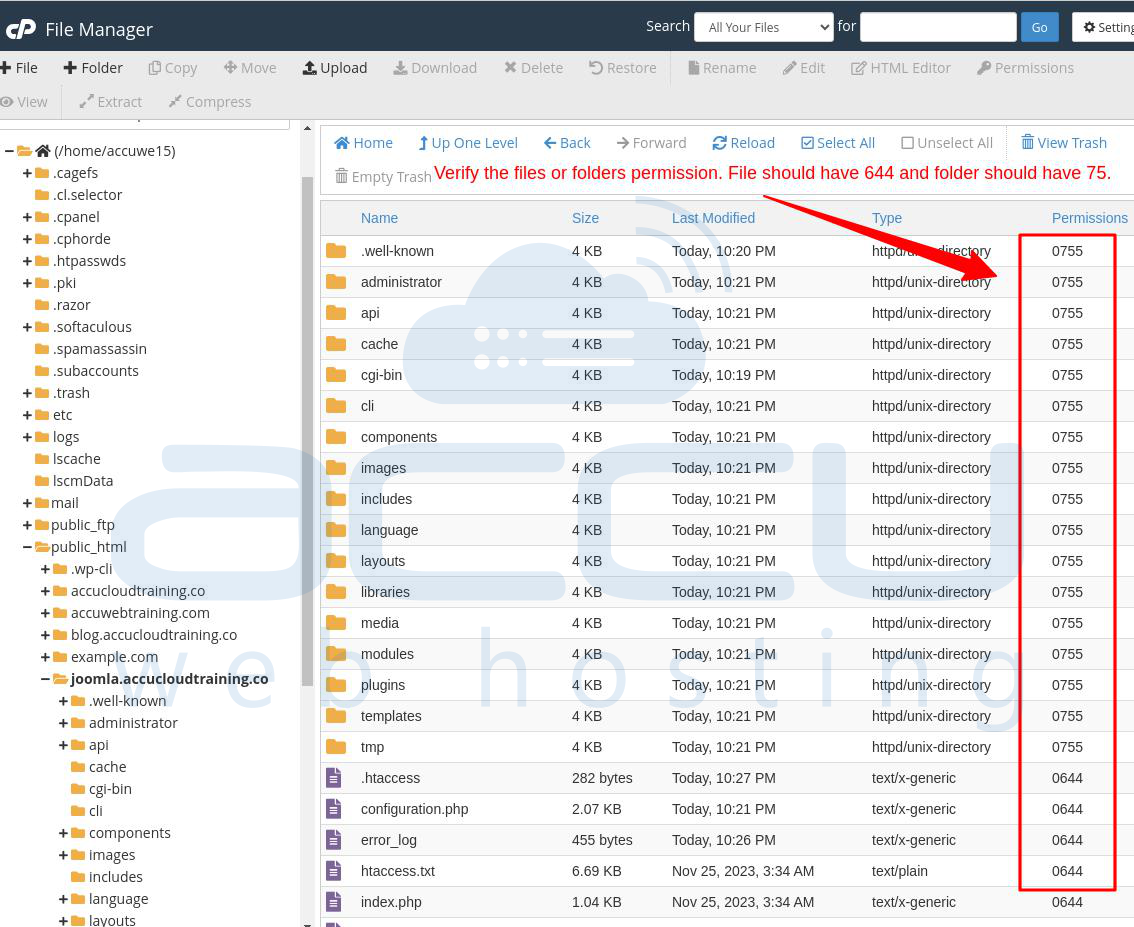The image size is (1134, 927).
Task: Click the Edit pencil button
Action: (x=803, y=68)
